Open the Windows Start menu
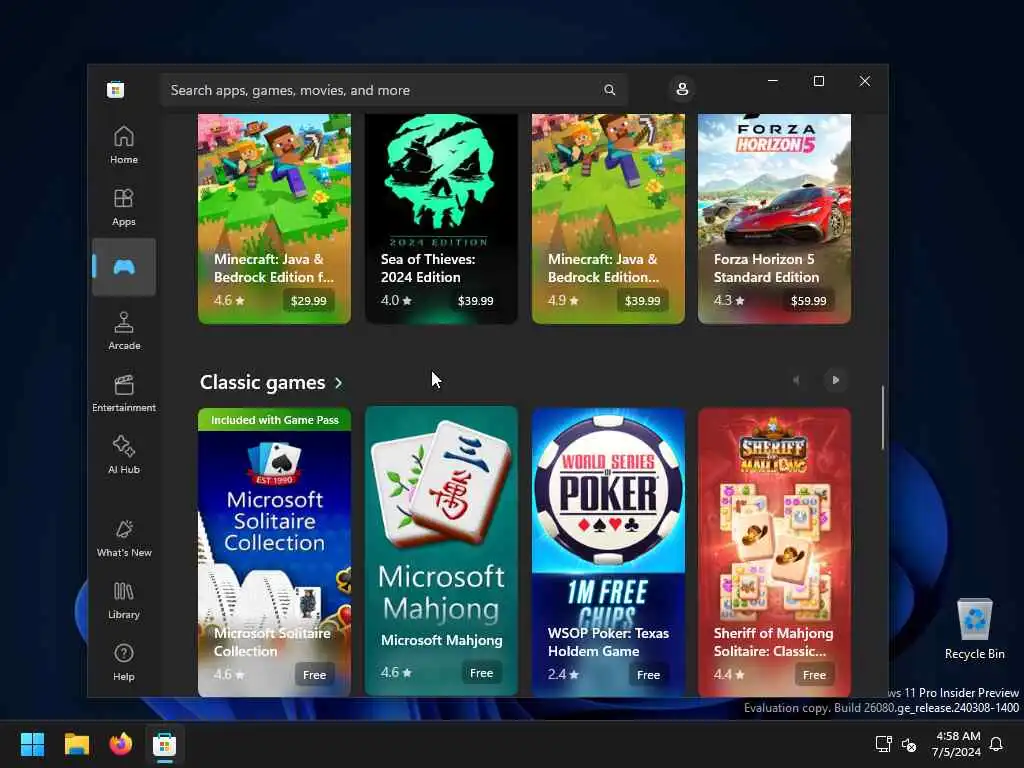 click(32, 744)
